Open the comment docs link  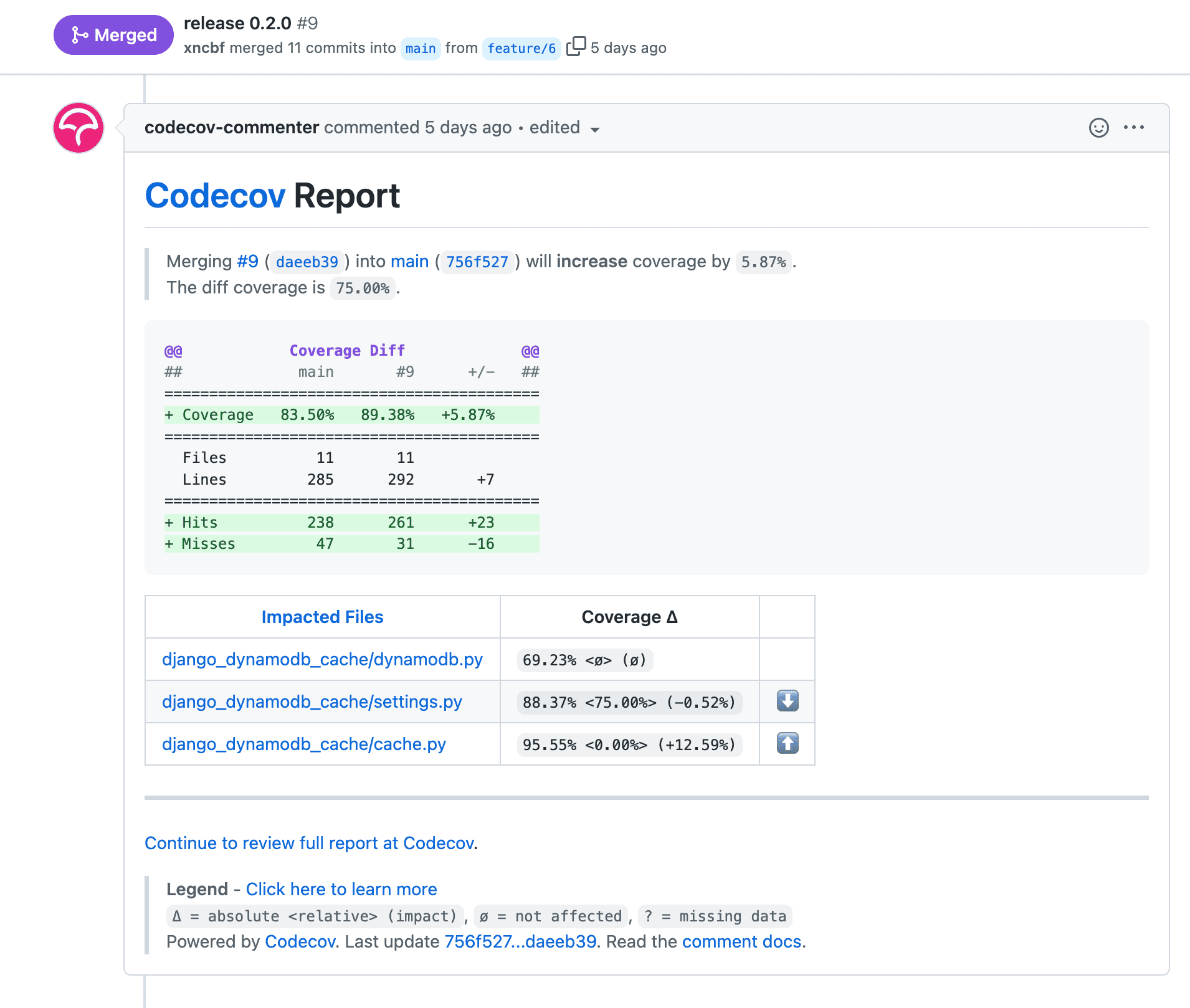[x=743, y=941]
